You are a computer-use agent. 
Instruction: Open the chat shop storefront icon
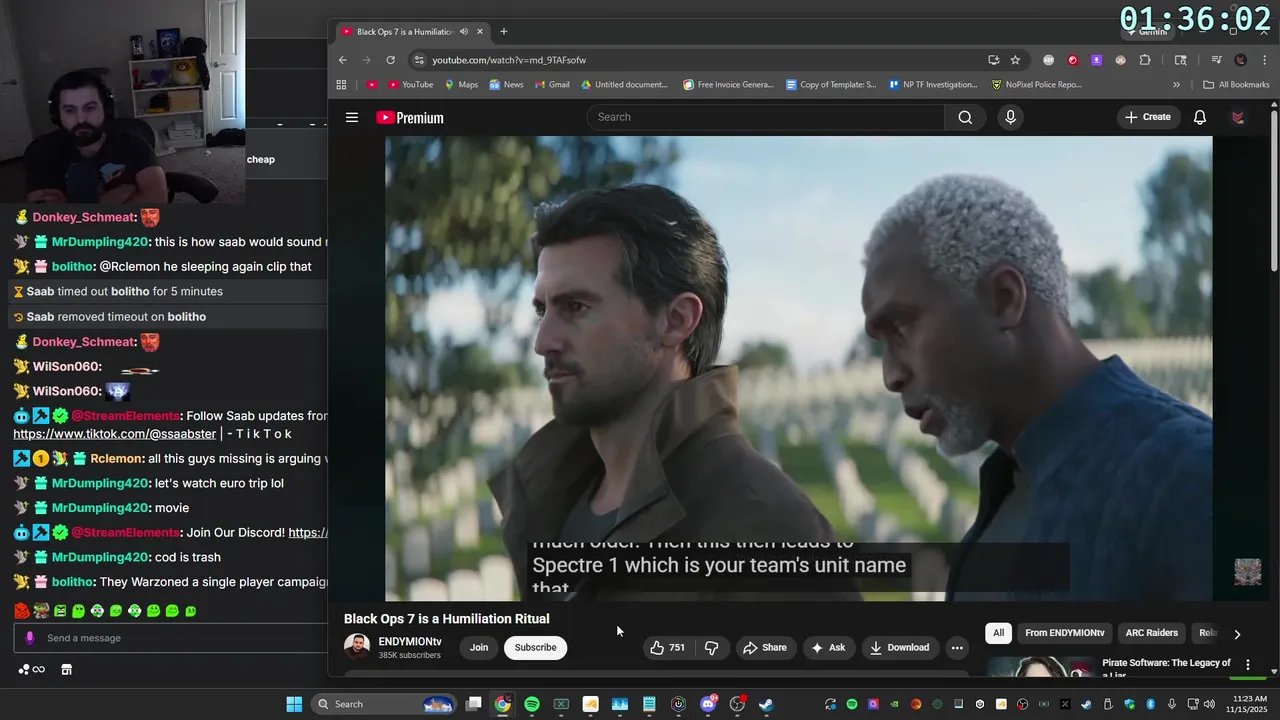(66, 670)
